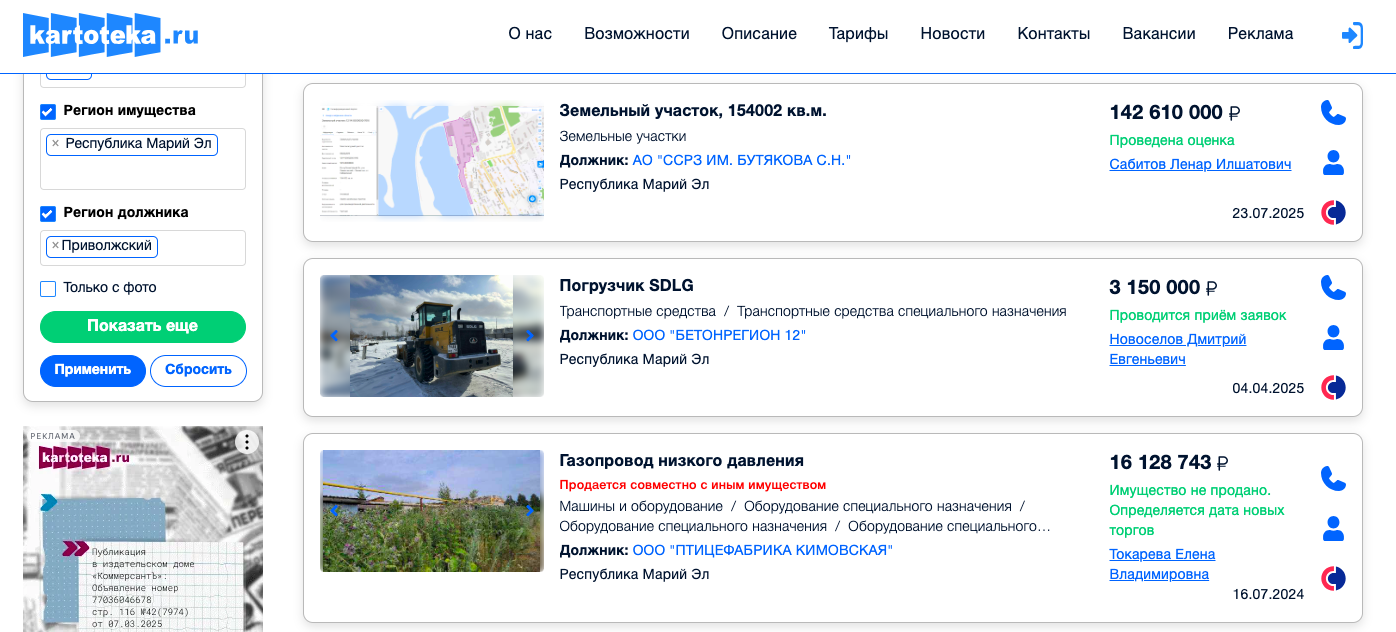Open debtor link ООО "БЕТОНРЕГИОН 12"
This screenshot has width=1396, height=632.
719,335
